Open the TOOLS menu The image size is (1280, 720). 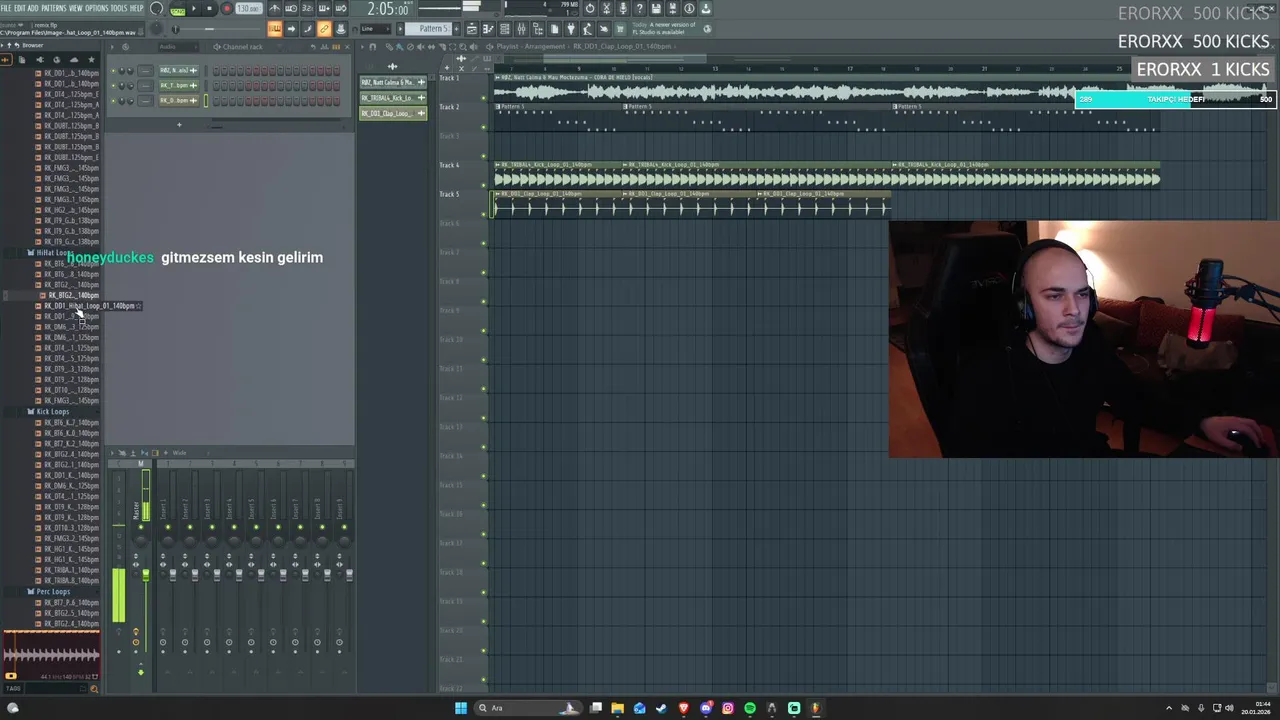[x=119, y=8]
